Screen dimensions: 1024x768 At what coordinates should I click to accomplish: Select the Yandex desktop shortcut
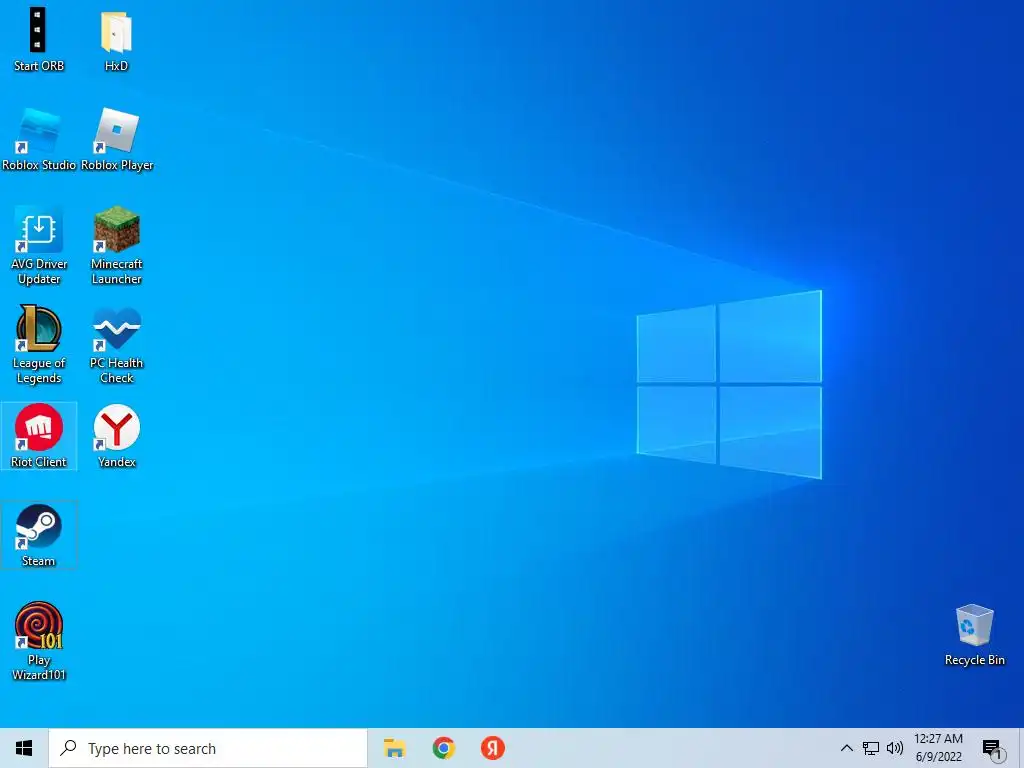117,436
